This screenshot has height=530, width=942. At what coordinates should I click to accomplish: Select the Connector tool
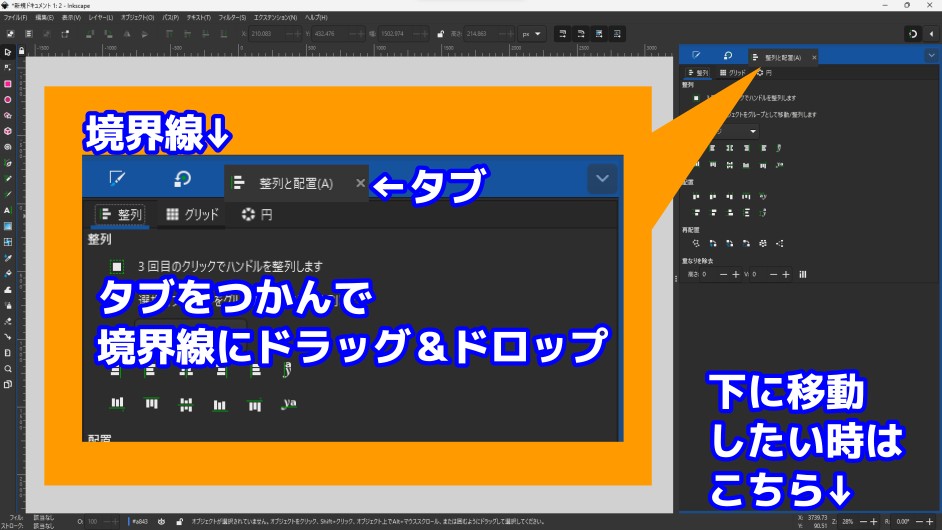click(x=8, y=337)
